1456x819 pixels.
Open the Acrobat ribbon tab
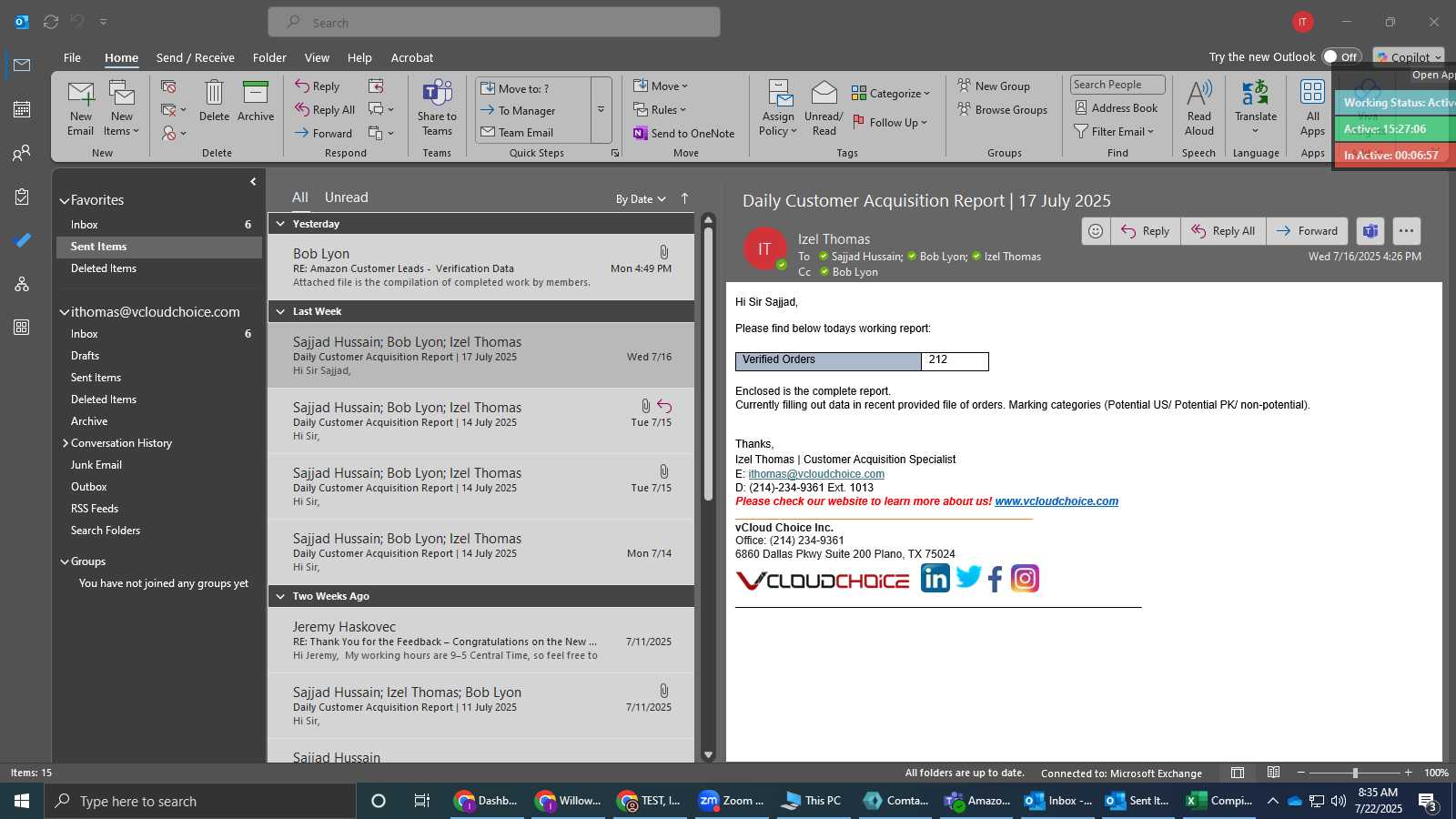412,57
